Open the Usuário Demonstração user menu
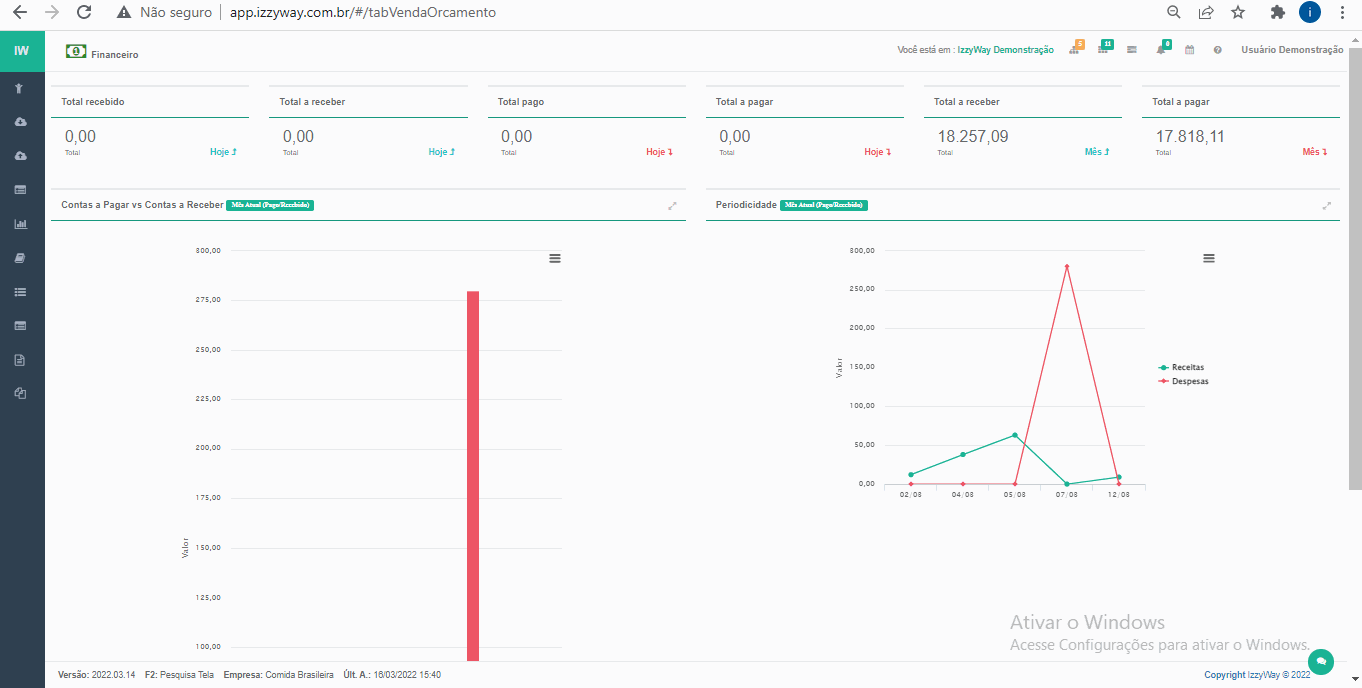1362x688 pixels. coord(1291,50)
